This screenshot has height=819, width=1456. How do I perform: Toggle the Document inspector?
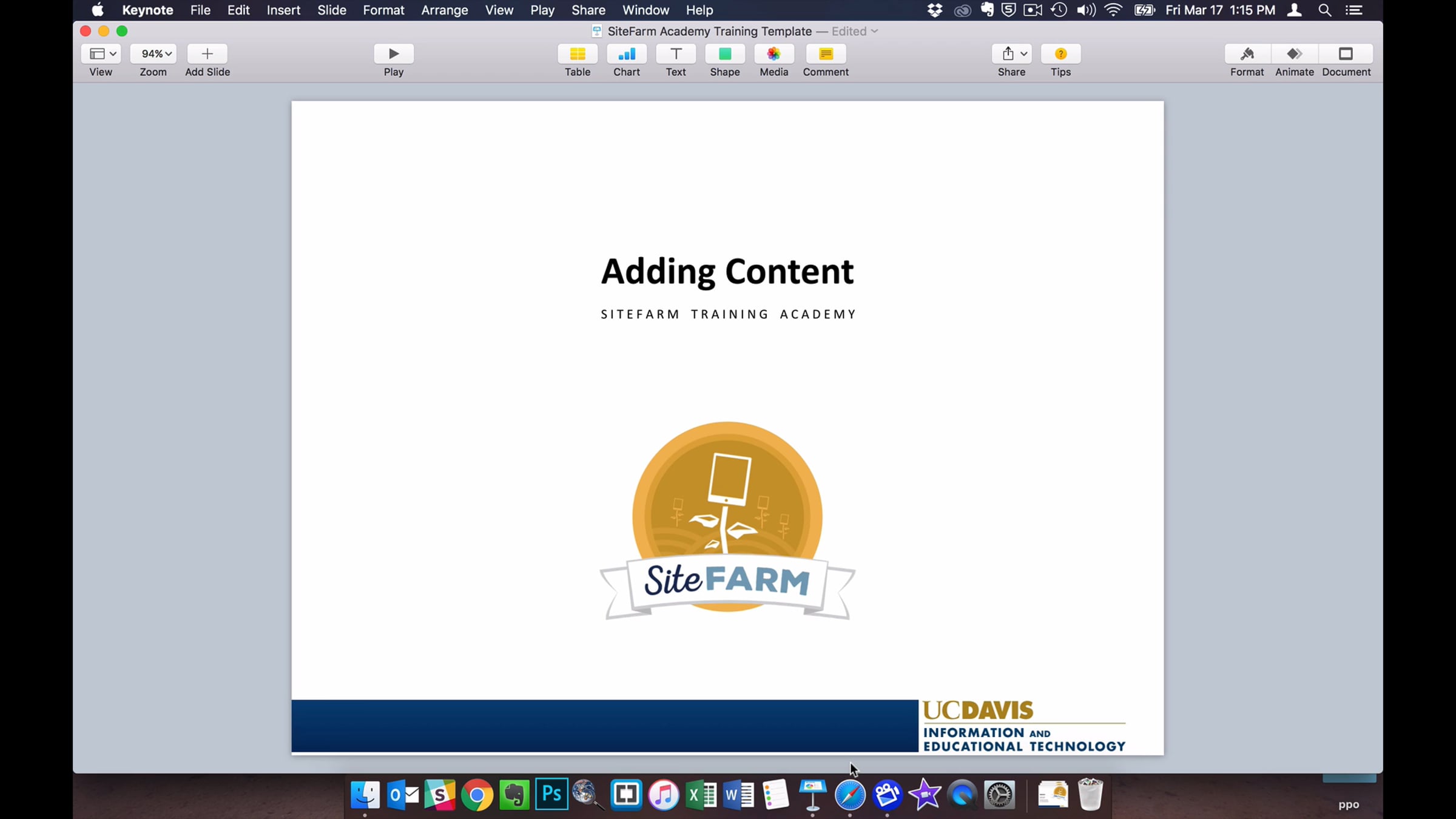[x=1346, y=54]
